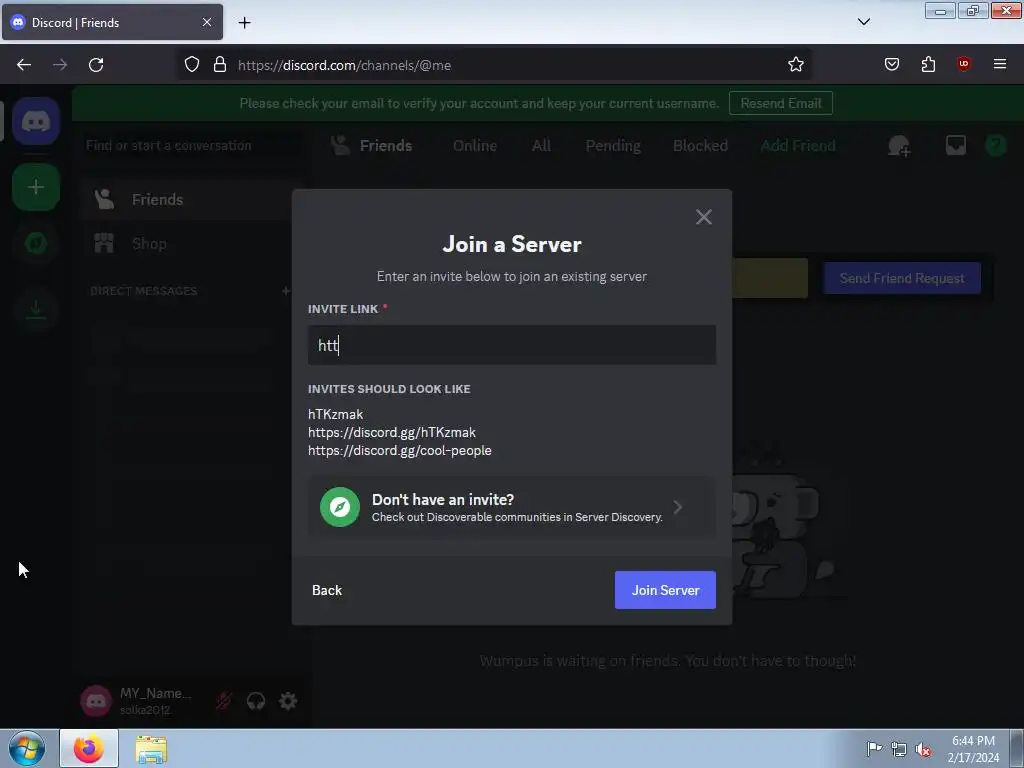The image size is (1024, 768).
Task: Click example https://discord.gg/cool-people text
Action: pos(400,451)
